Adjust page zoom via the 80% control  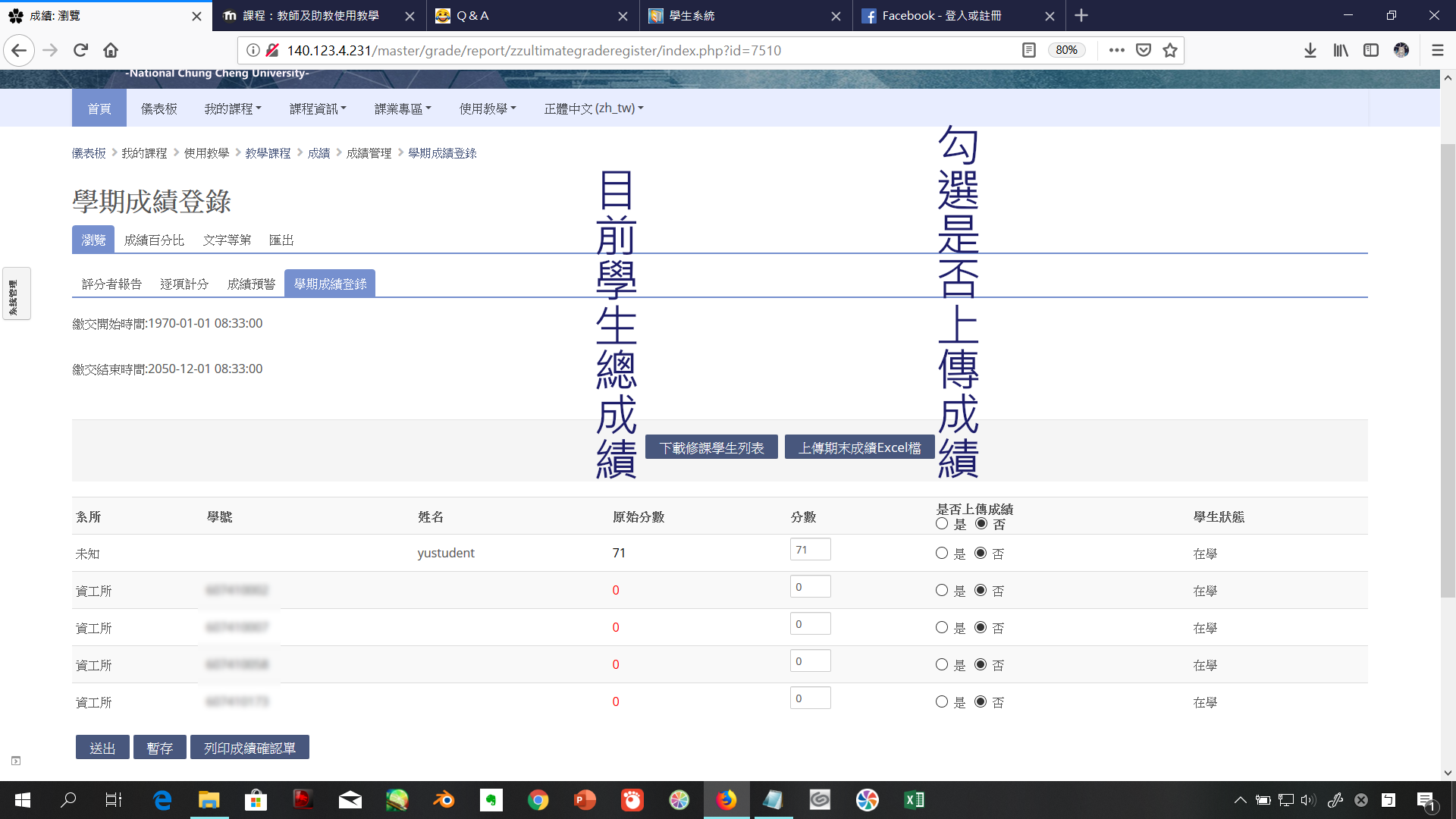(1067, 50)
